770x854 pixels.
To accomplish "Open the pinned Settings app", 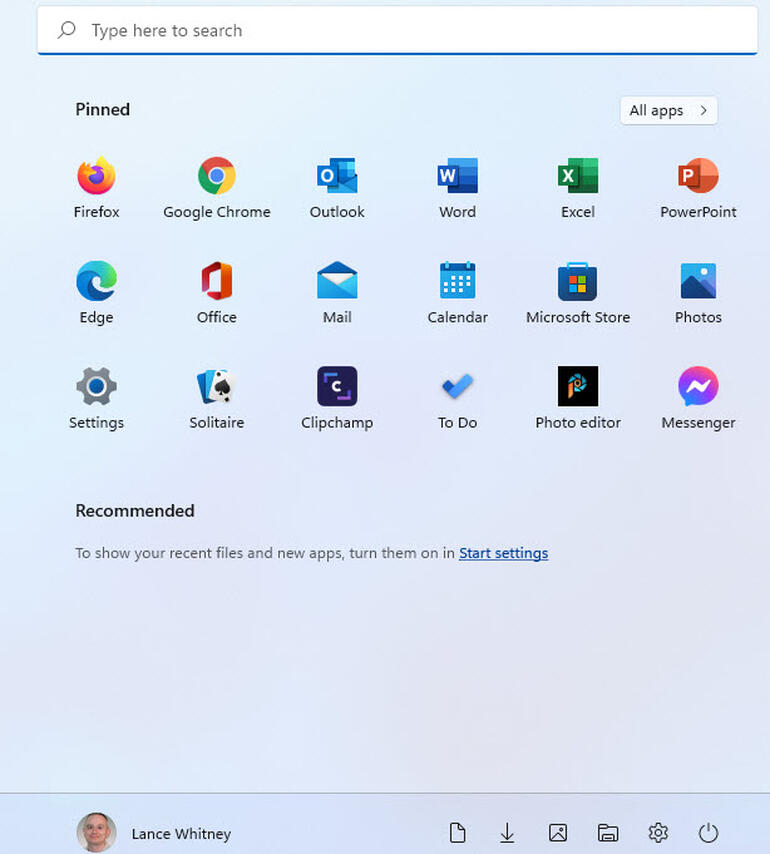I will point(96,398).
